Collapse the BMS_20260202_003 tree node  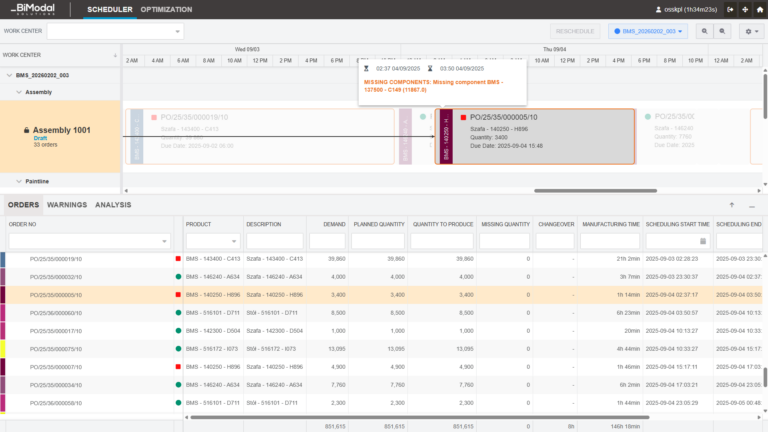9,75
